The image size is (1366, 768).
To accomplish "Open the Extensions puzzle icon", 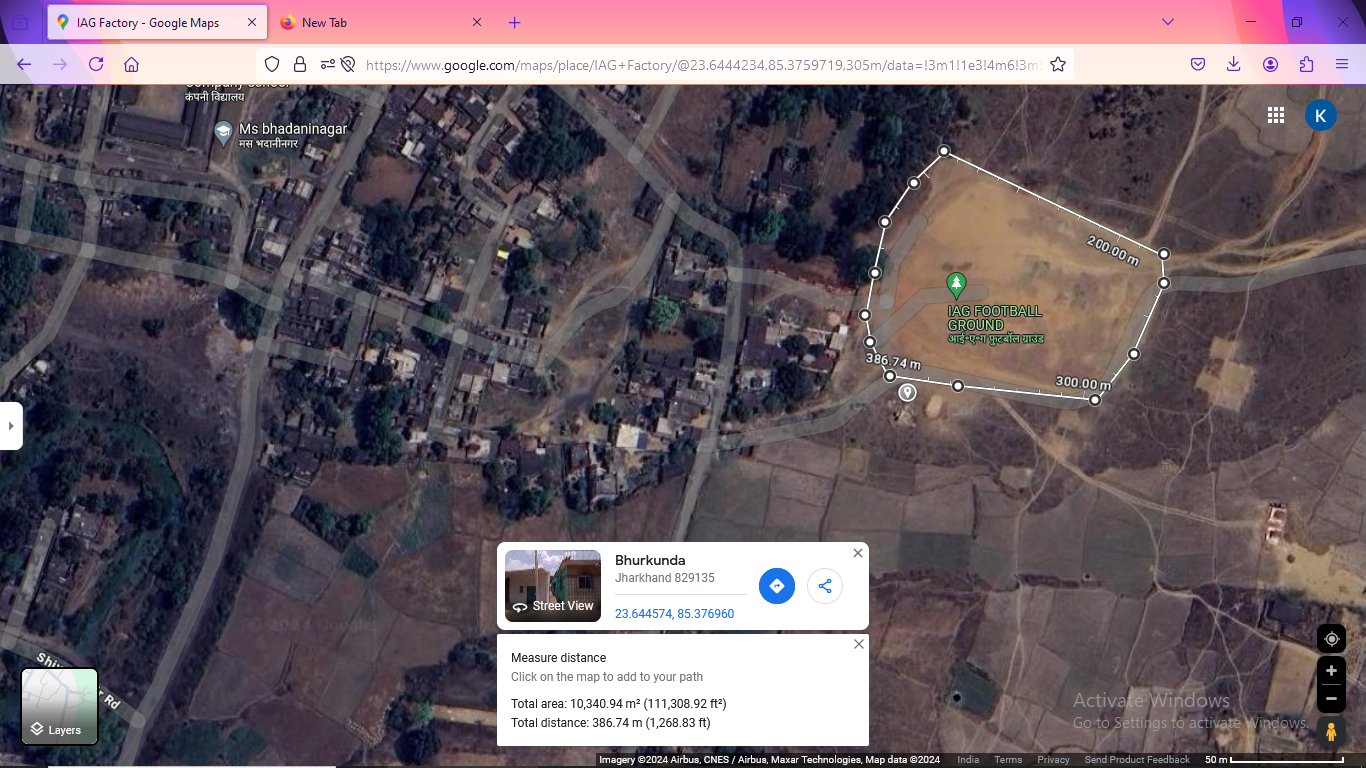I will coord(1306,64).
